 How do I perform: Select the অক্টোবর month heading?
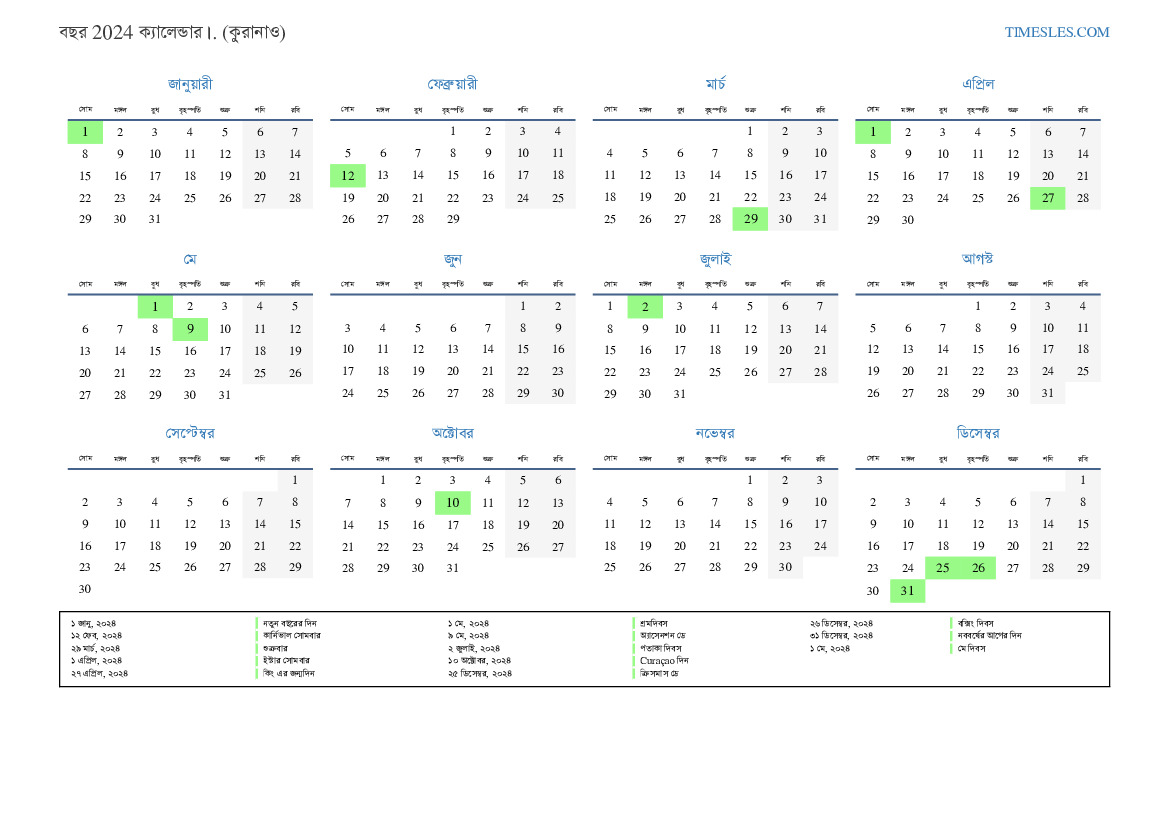[453, 433]
